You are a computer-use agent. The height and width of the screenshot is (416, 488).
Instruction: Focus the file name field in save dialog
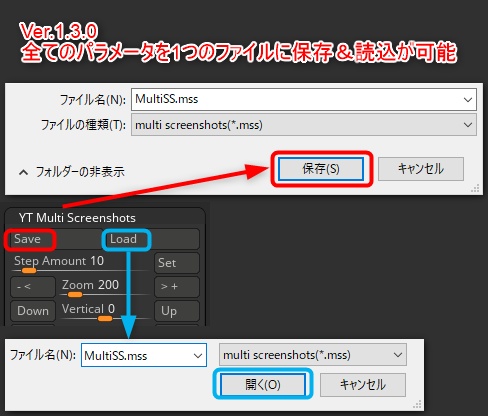point(304,99)
